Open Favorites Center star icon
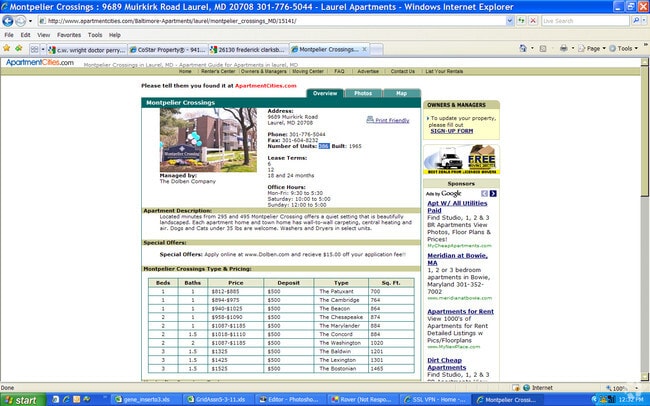 [7, 48]
